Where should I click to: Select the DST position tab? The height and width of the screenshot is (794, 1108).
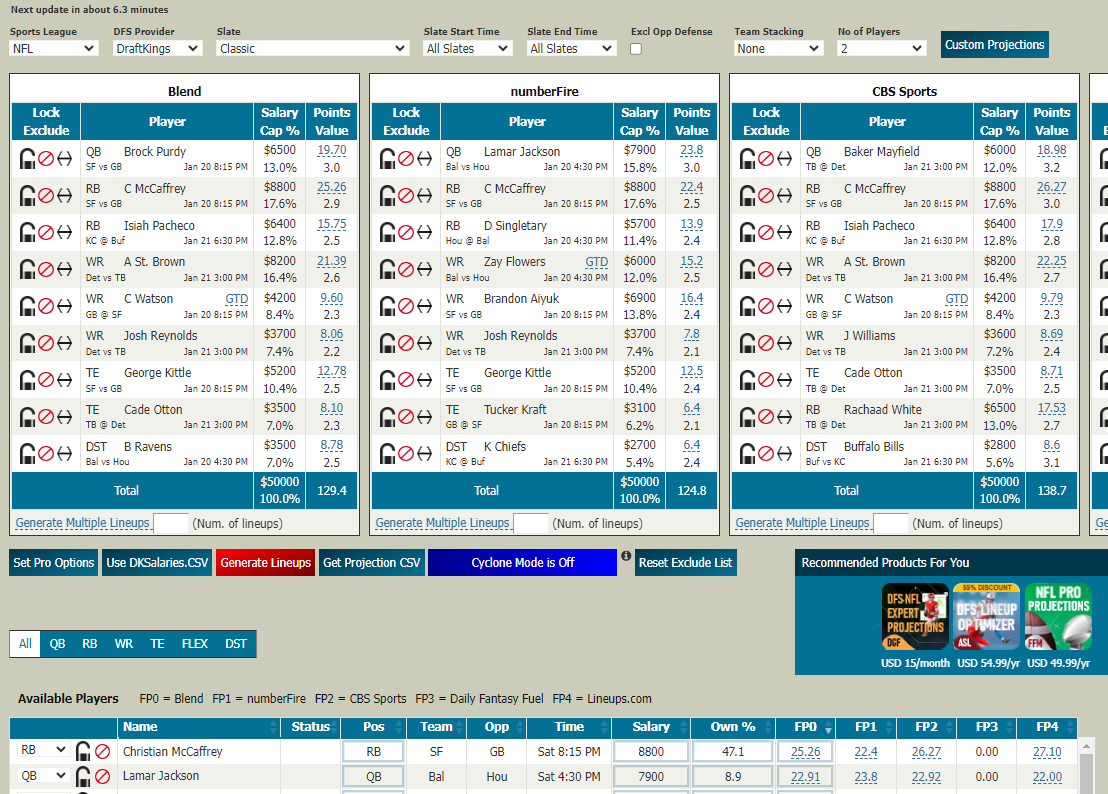point(236,644)
